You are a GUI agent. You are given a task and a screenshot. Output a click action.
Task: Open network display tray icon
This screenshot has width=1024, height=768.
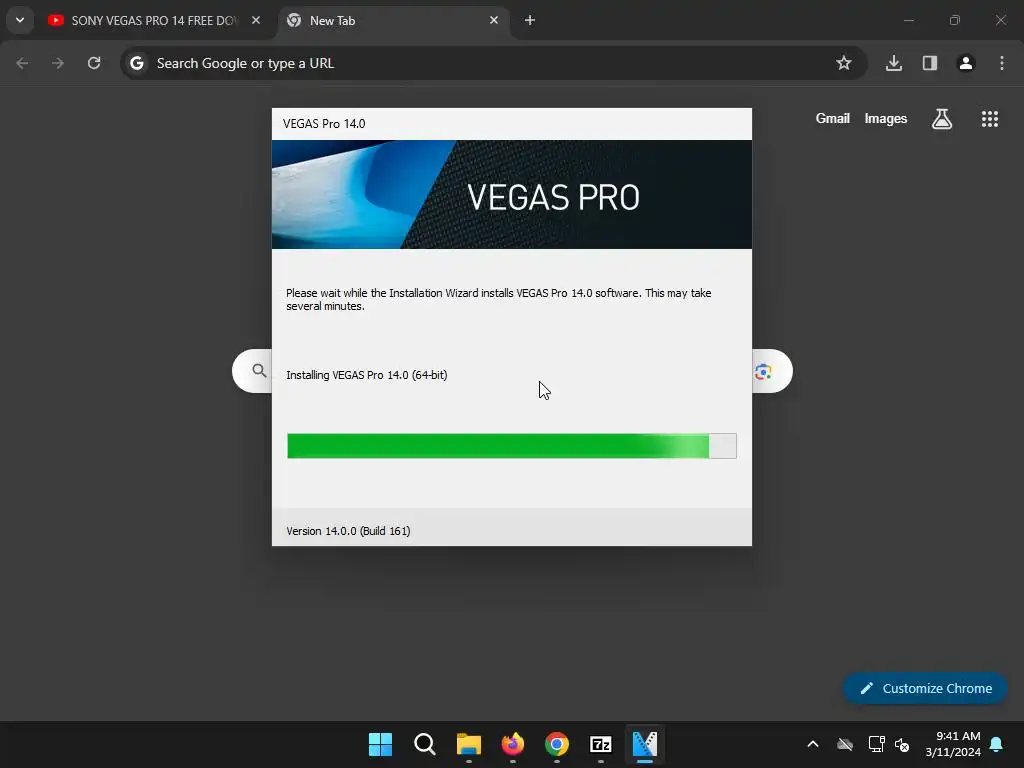pyautogui.click(x=876, y=744)
